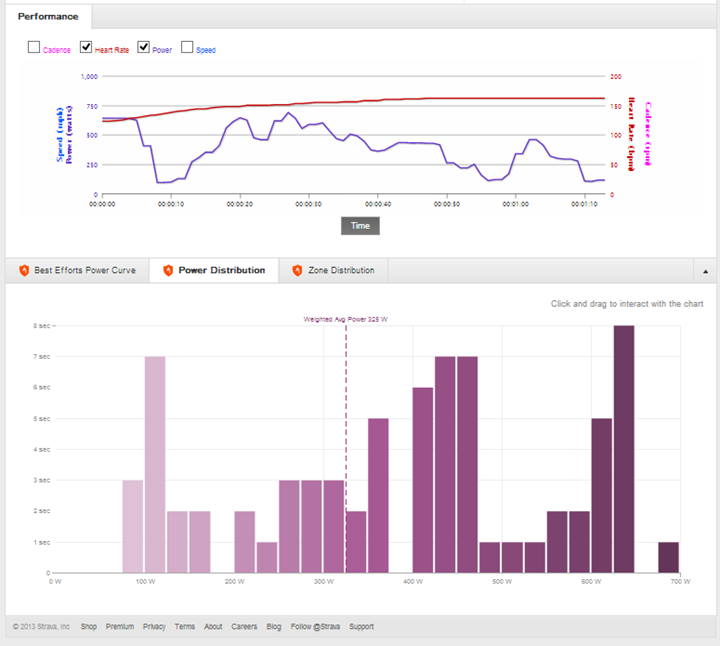Click the tallest 8 sec bar near 630 W
This screenshot has width=720, height=646.
pyautogui.click(x=624, y=449)
